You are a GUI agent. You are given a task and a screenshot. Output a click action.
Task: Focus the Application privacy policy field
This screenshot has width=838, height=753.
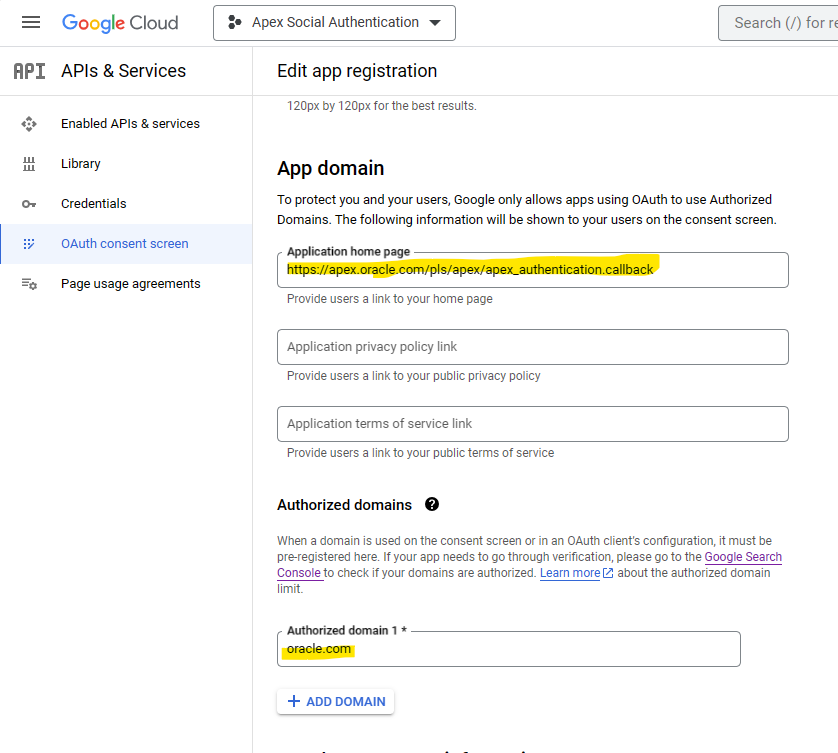[x=532, y=347]
